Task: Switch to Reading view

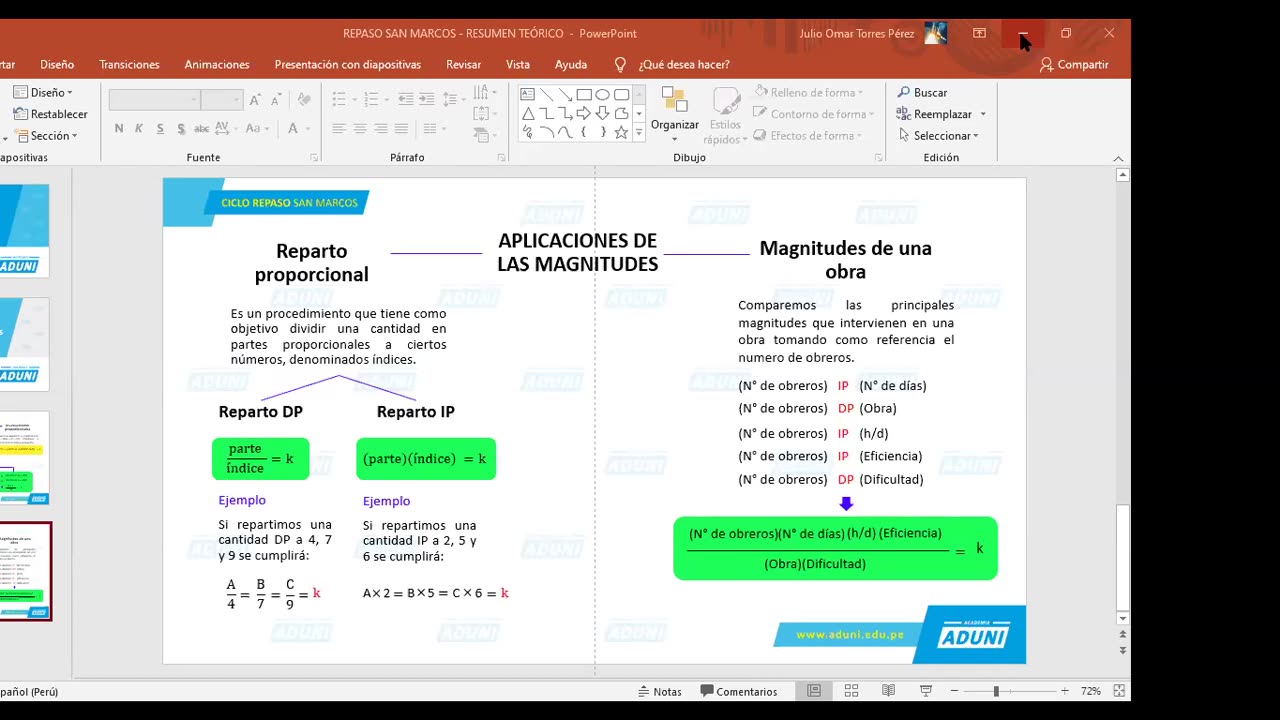Action: click(x=888, y=691)
